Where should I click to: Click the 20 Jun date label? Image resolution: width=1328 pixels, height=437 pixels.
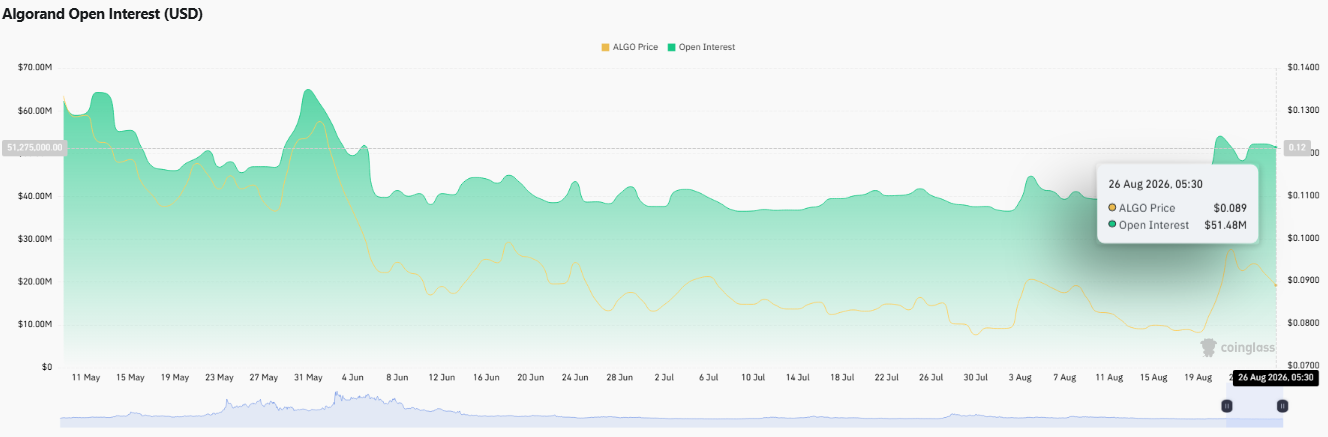[x=530, y=378]
